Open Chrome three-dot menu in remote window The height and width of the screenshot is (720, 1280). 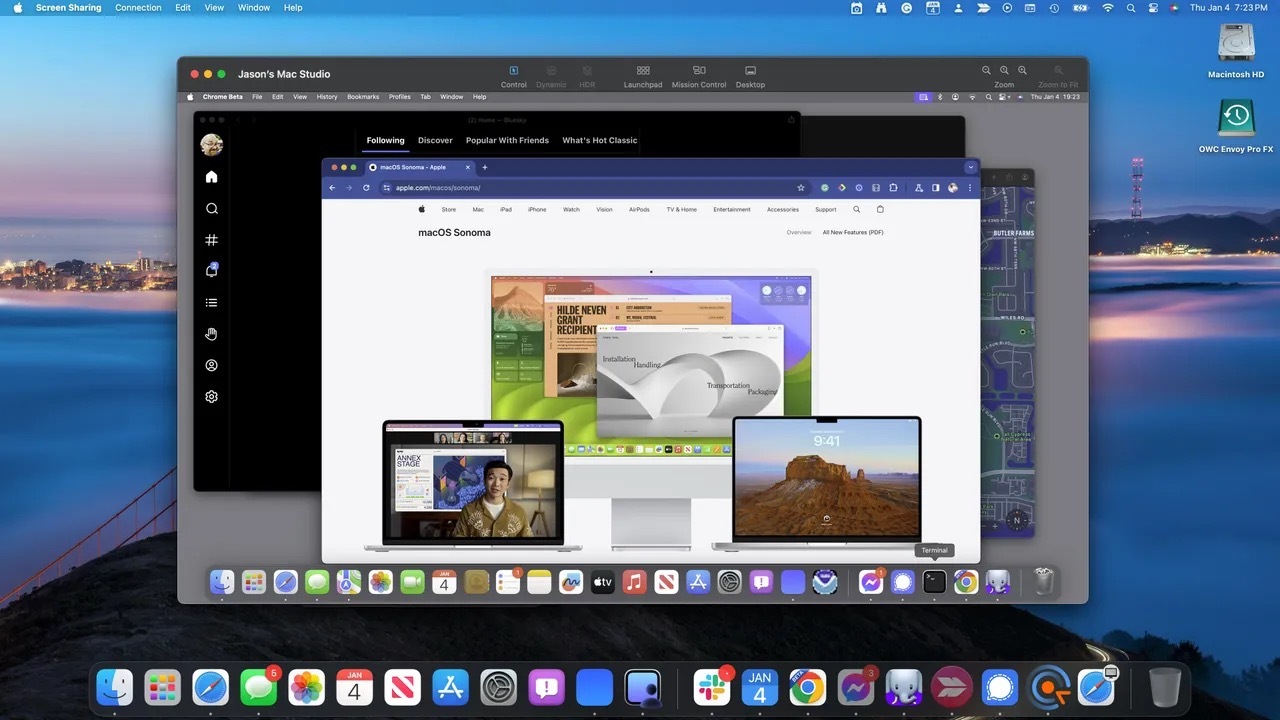(969, 188)
